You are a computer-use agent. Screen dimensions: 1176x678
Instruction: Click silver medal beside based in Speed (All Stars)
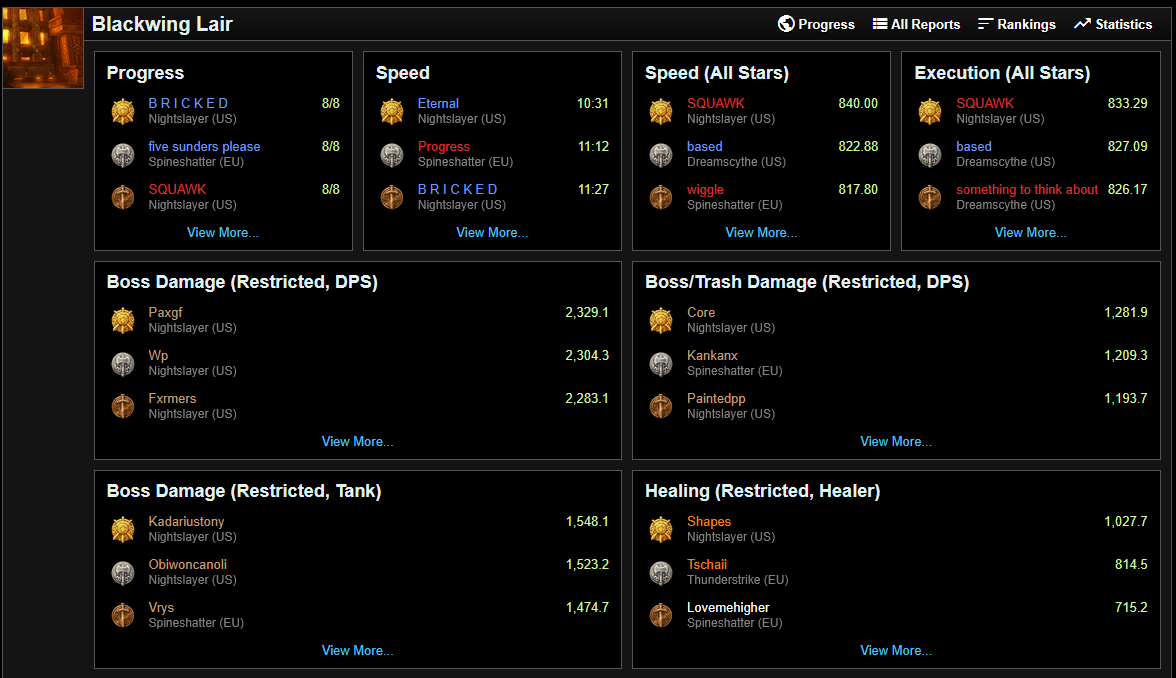(x=662, y=154)
